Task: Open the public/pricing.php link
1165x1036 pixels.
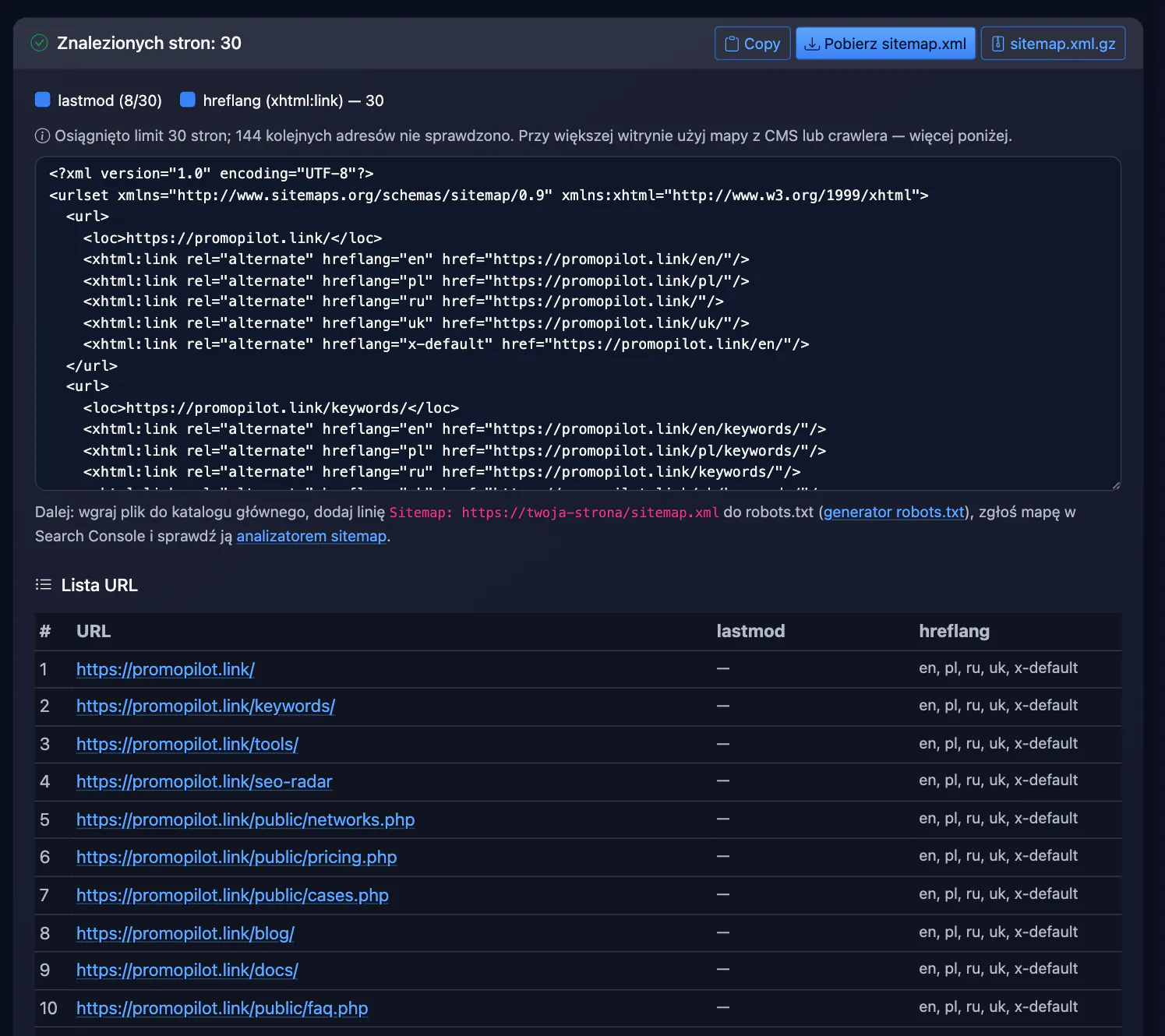Action: 237,857
